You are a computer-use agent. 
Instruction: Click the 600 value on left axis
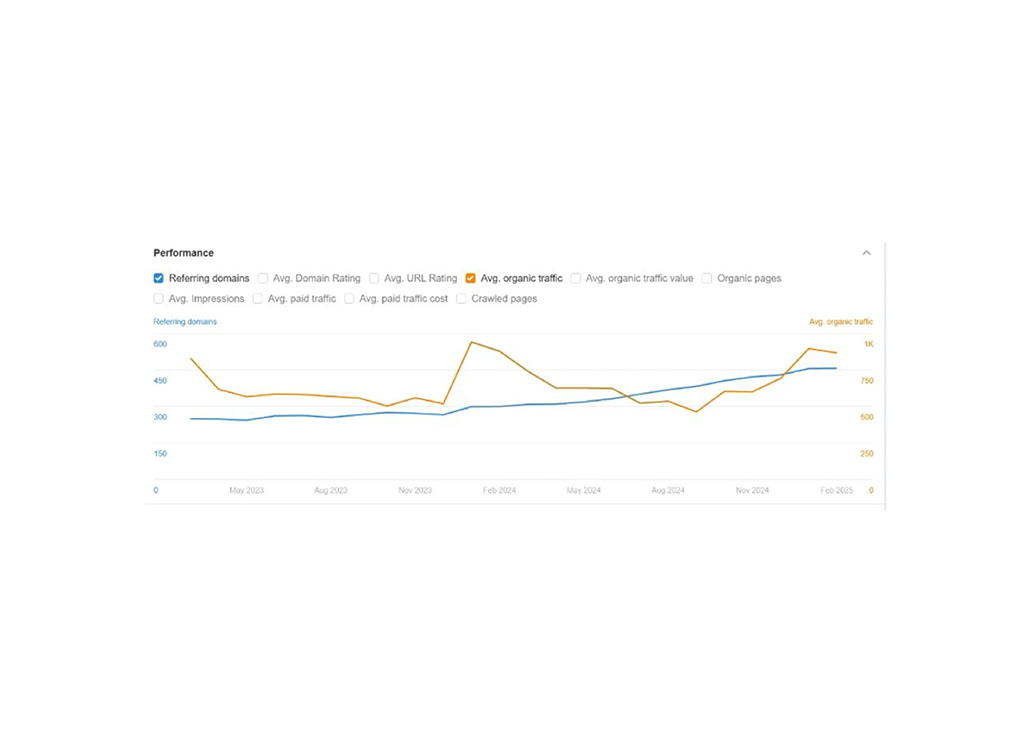coord(159,344)
